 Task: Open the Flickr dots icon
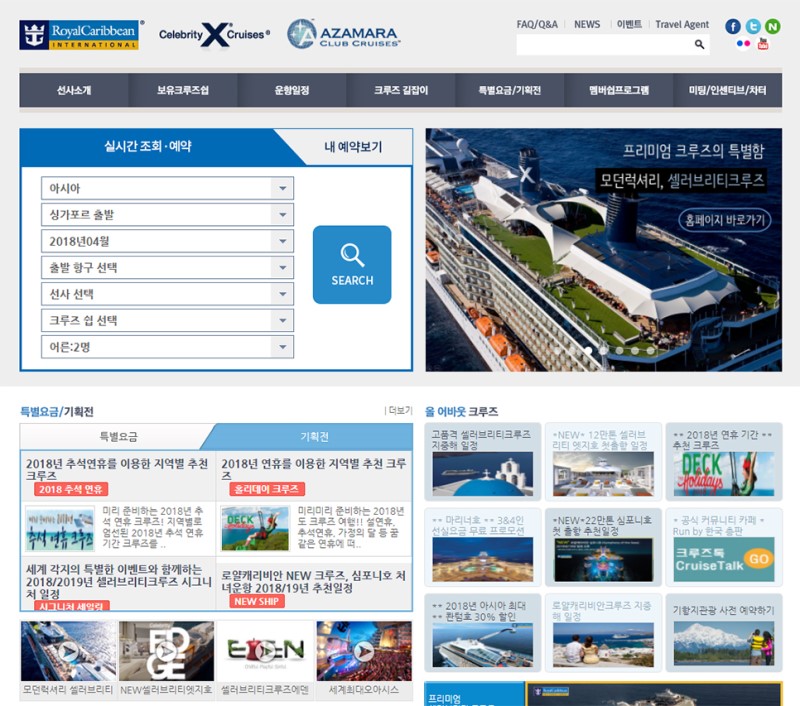coord(743,44)
